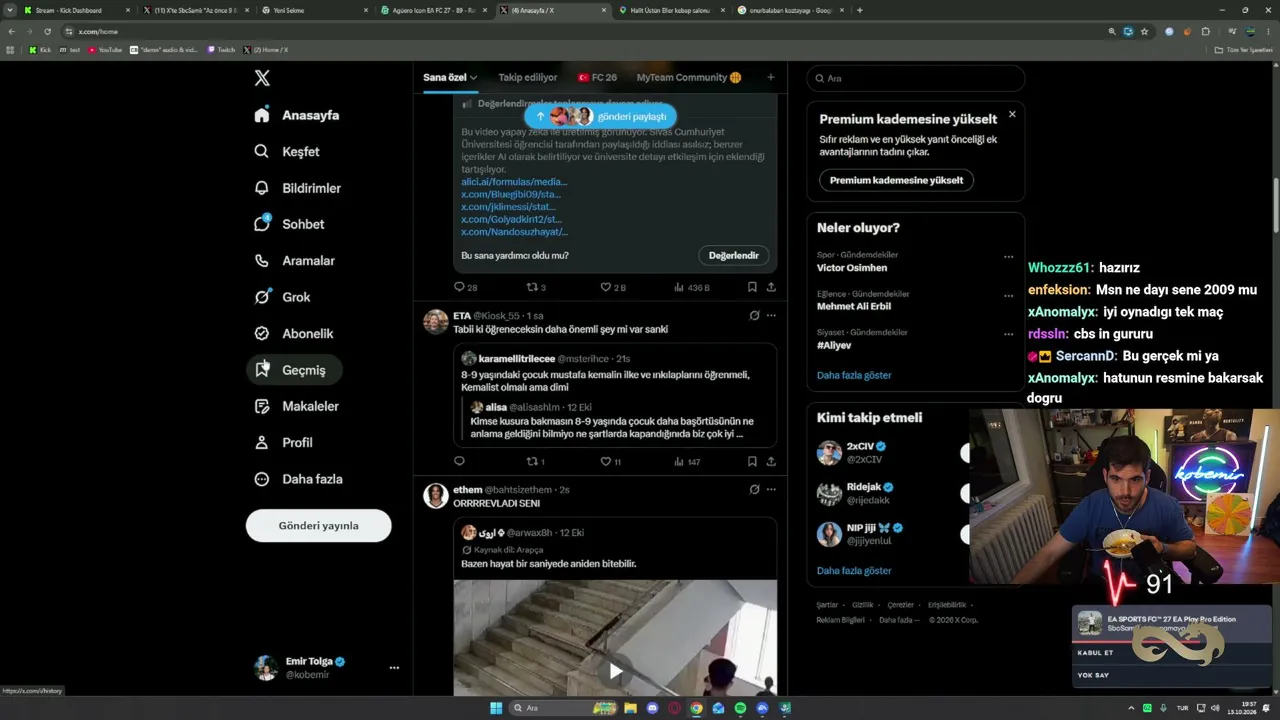The width and height of the screenshot is (1280, 720).
Task: Go to Profil page
Action: tap(284, 442)
